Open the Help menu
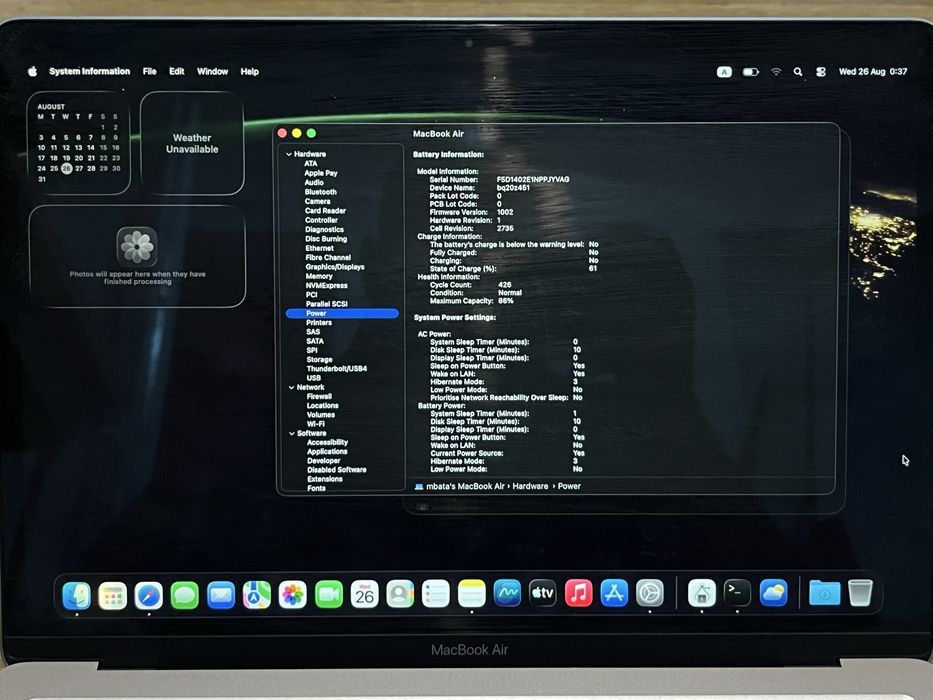The width and height of the screenshot is (933, 700). (x=249, y=71)
